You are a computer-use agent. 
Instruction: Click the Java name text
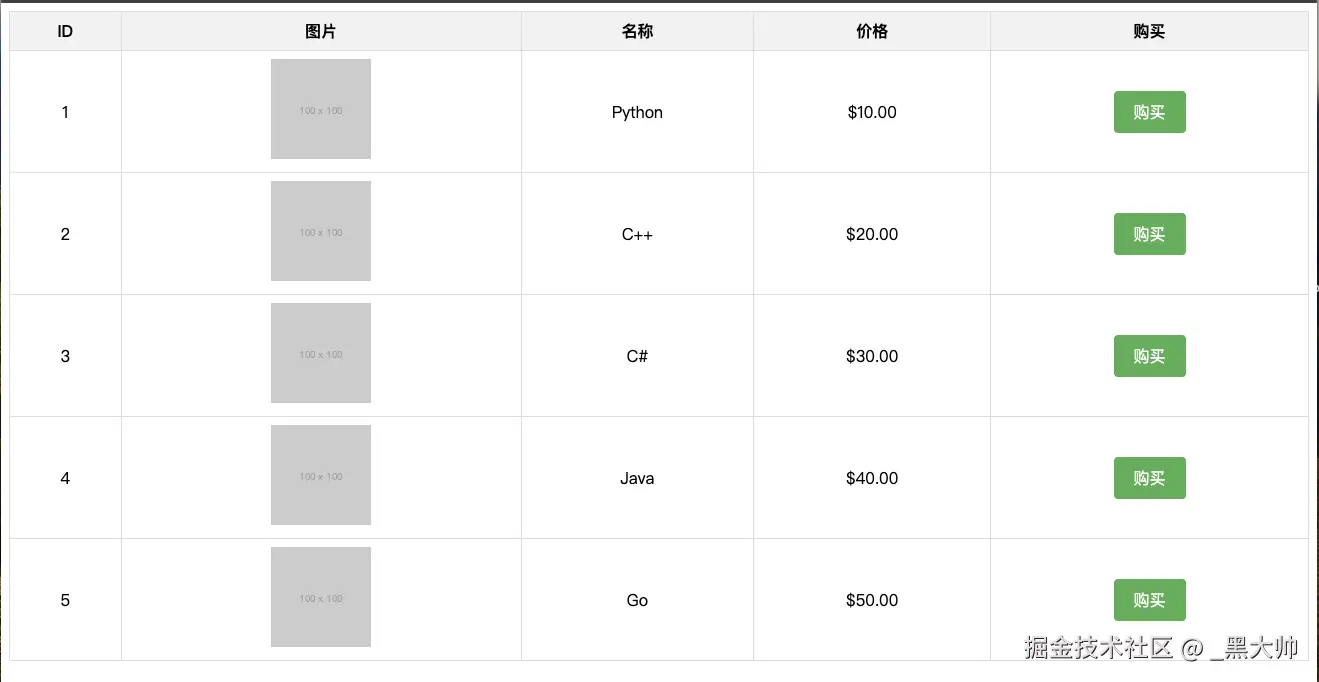tap(637, 478)
